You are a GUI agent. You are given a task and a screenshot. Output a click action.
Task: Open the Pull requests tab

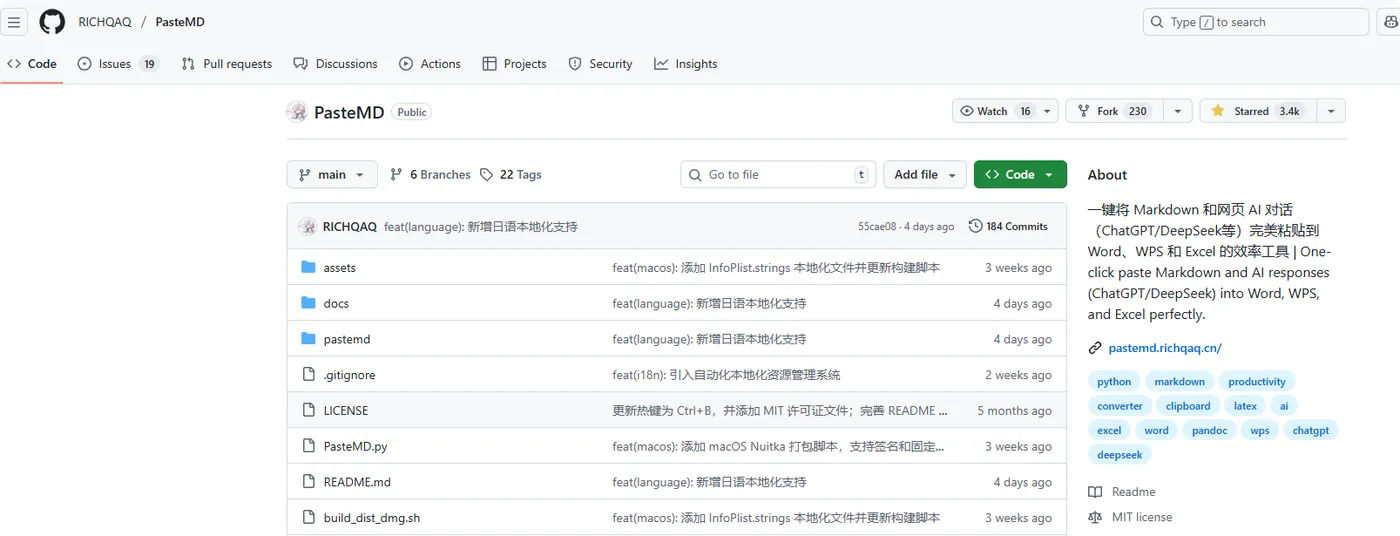[x=227, y=64]
